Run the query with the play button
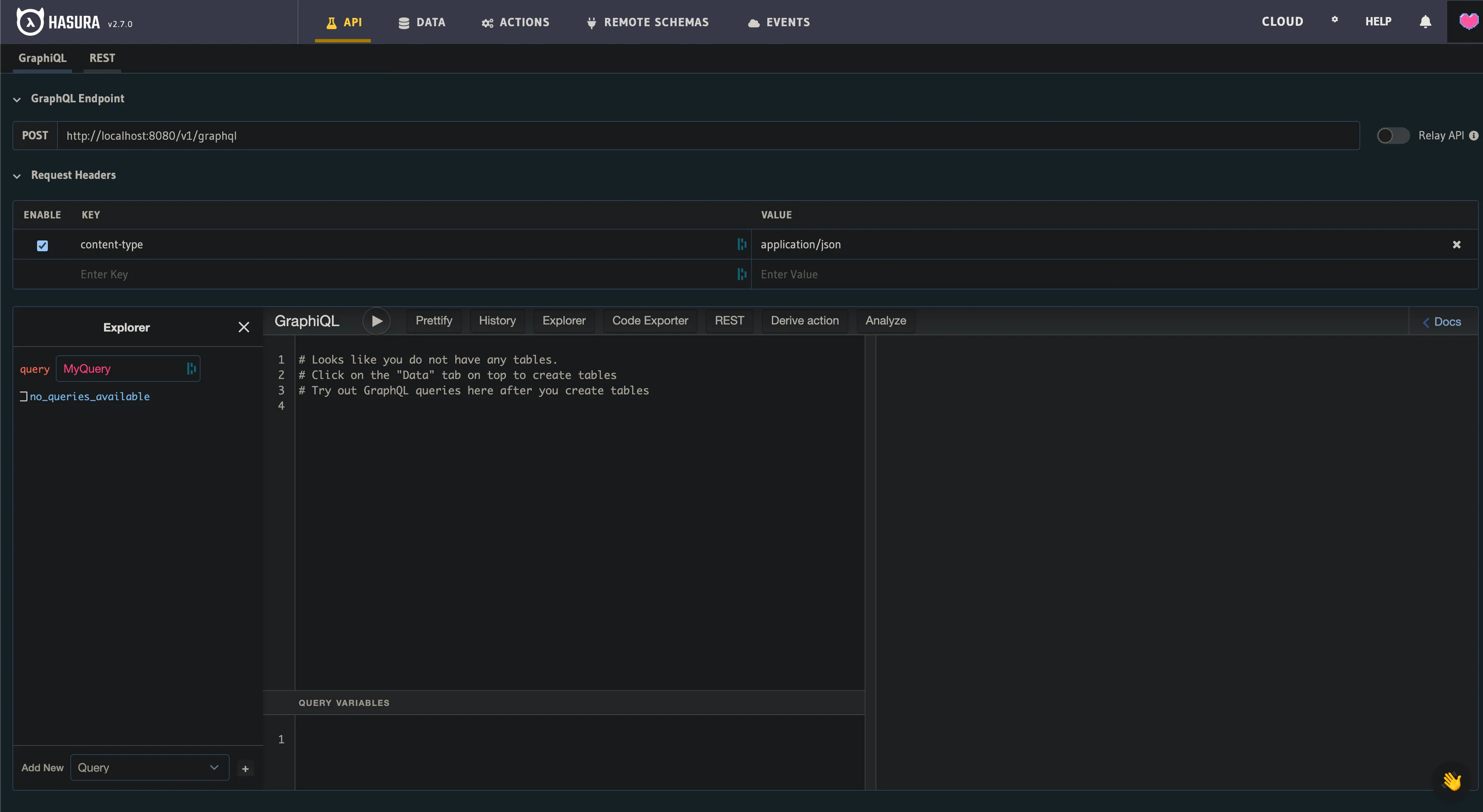The width and height of the screenshot is (1483, 812). (377, 321)
